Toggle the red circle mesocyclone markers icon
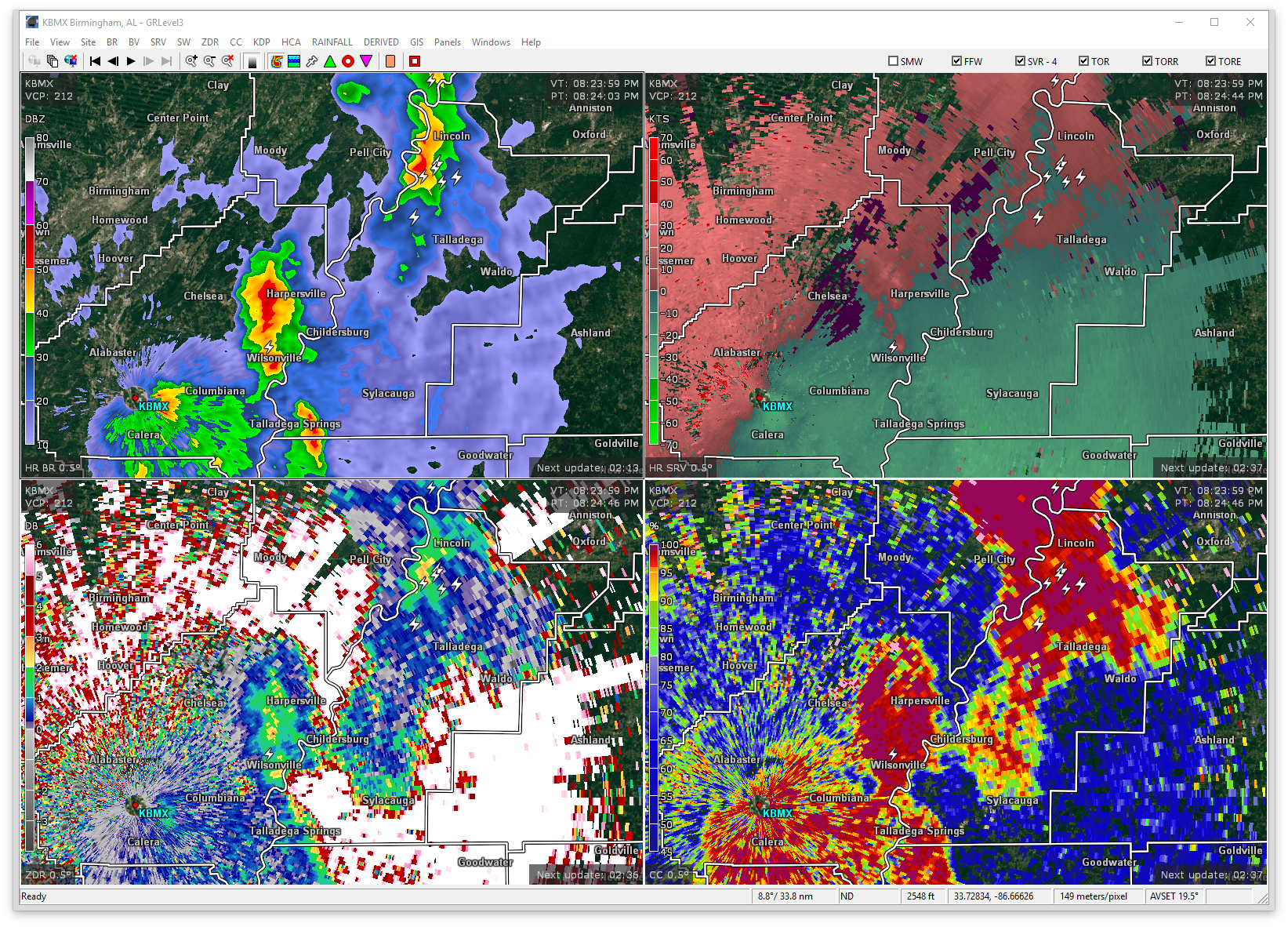Image resolution: width=1288 pixels, height=927 pixels. [348, 61]
